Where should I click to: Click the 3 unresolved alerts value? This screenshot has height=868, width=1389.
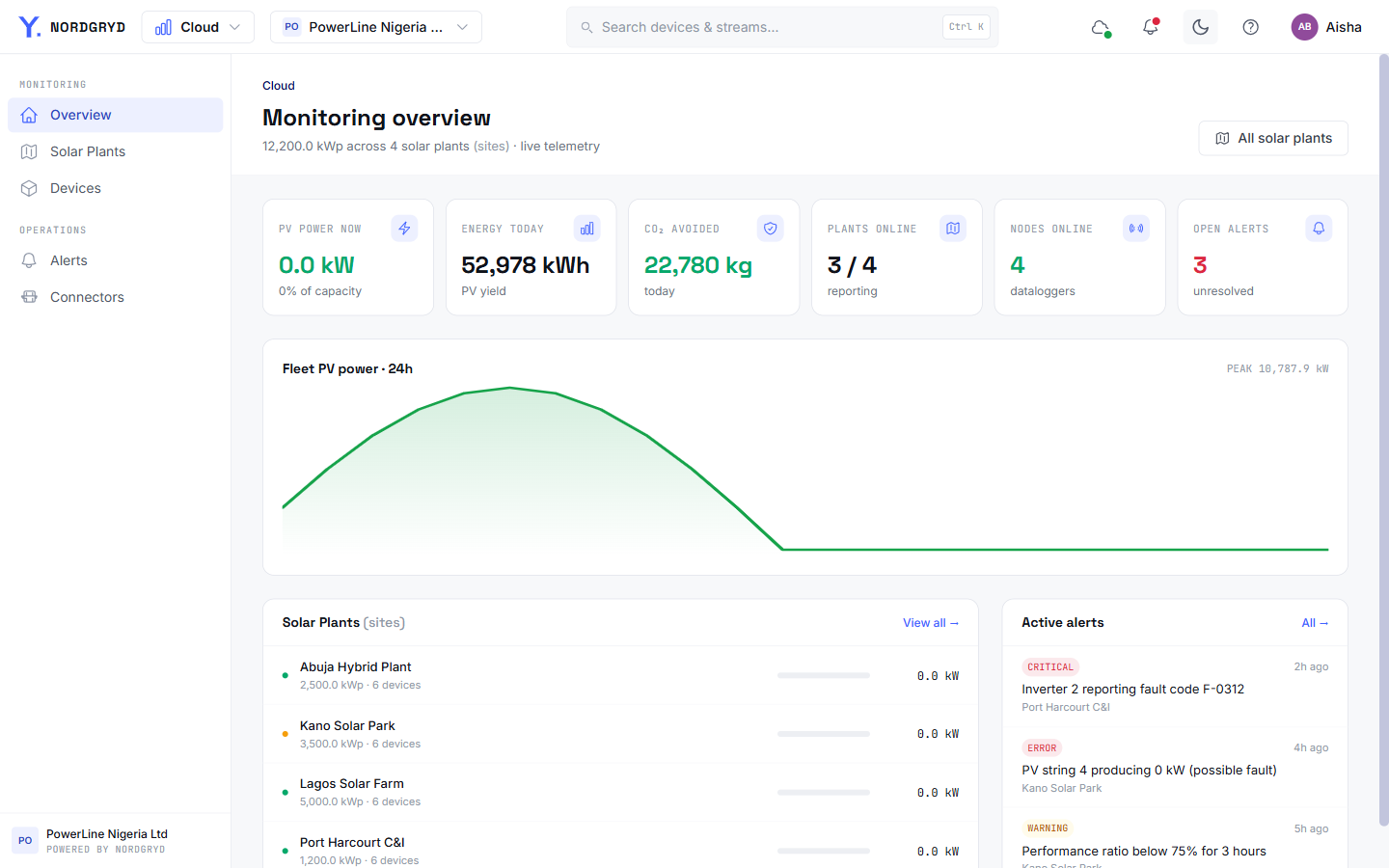[x=1200, y=265]
